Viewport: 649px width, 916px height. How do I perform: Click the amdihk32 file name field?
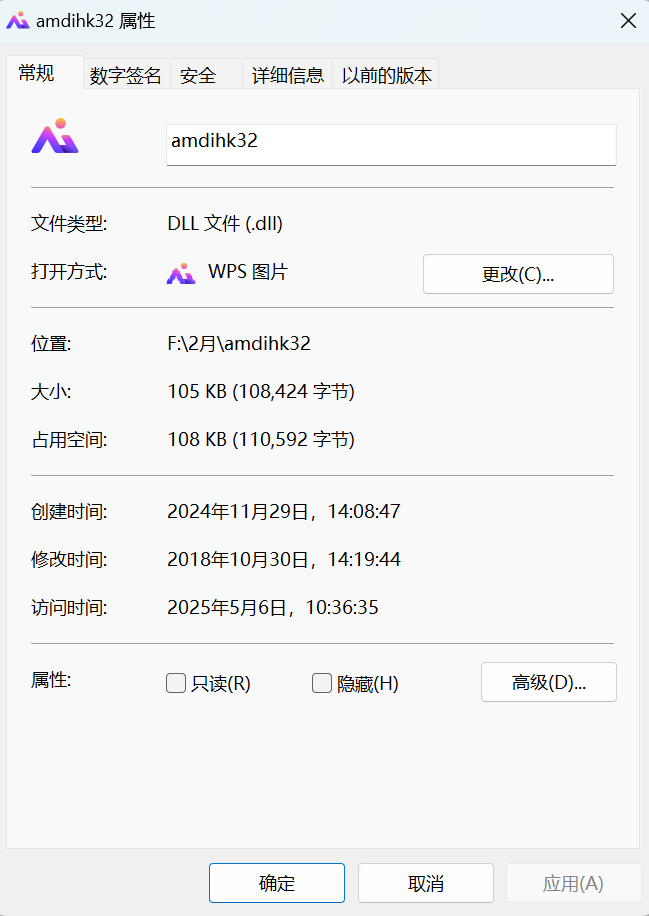[x=391, y=144]
